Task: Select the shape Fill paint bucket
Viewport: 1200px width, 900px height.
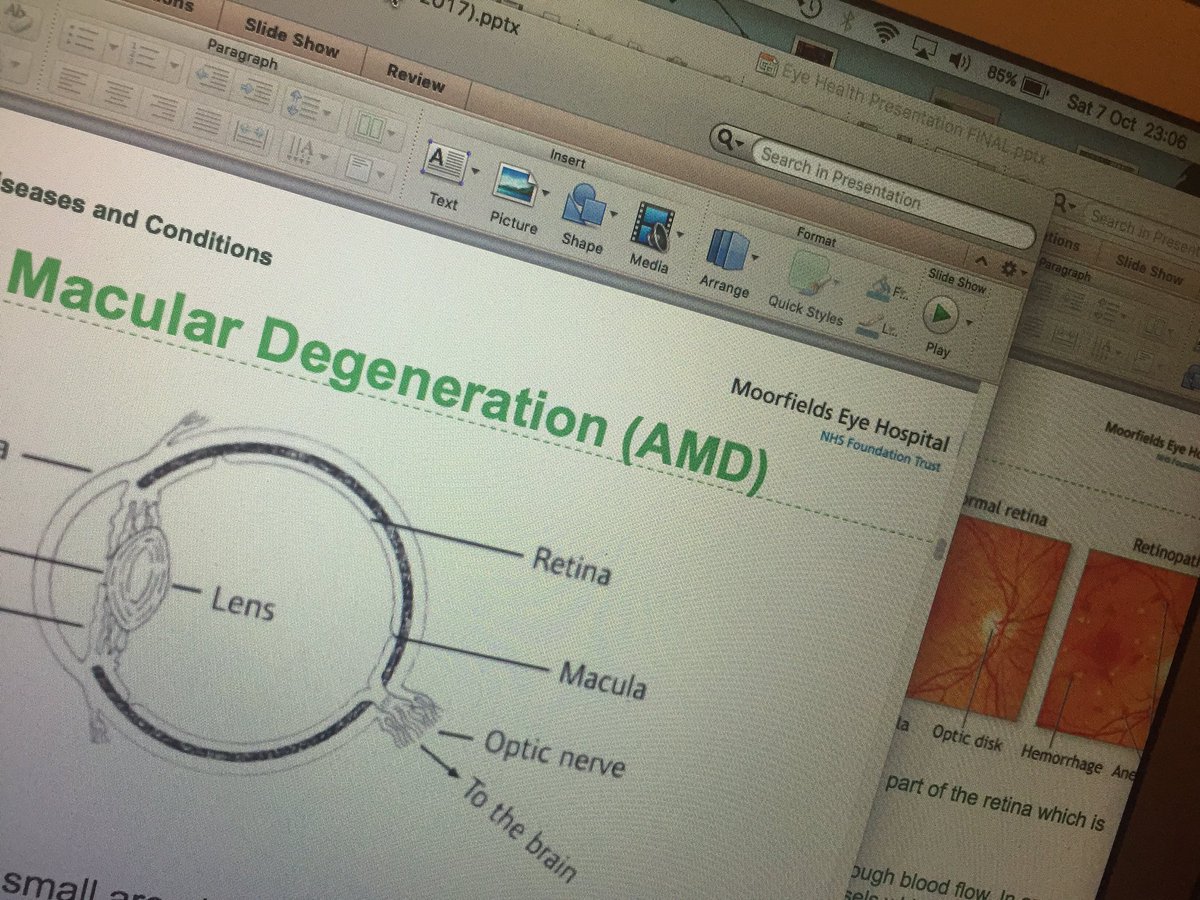Action: pyautogui.click(x=881, y=291)
